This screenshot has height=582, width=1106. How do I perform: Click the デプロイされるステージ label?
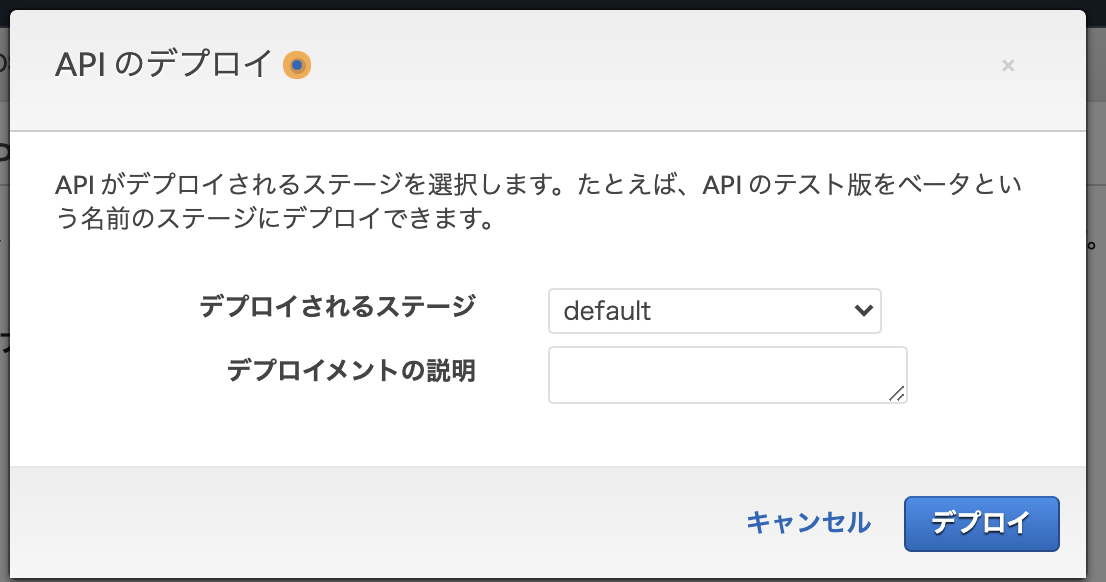(x=337, y=306)
